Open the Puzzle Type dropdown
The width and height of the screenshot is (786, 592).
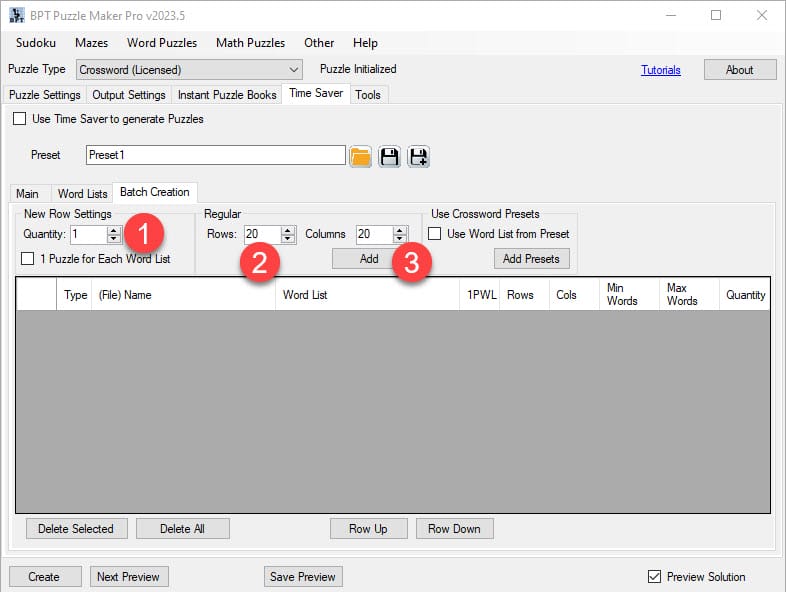pos(293,70)
